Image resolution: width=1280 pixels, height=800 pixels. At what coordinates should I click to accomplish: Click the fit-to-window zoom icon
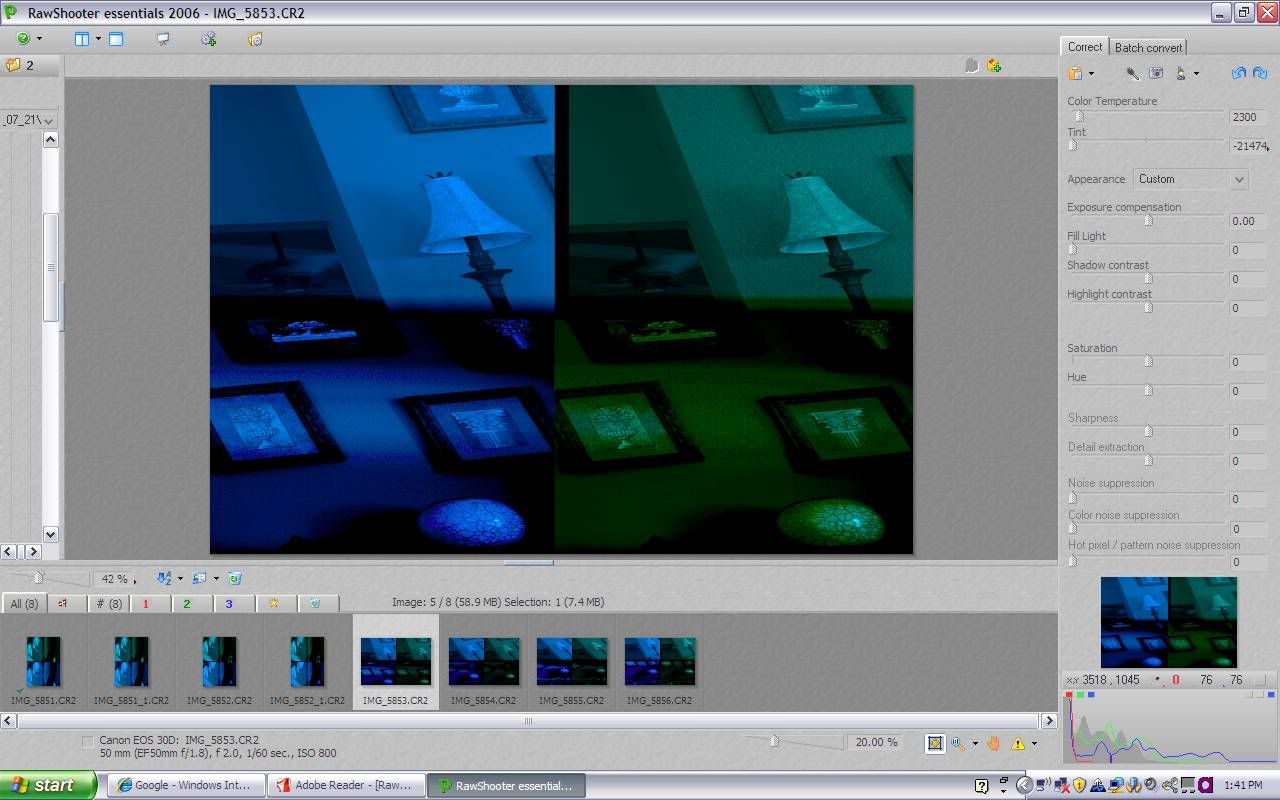935,743
